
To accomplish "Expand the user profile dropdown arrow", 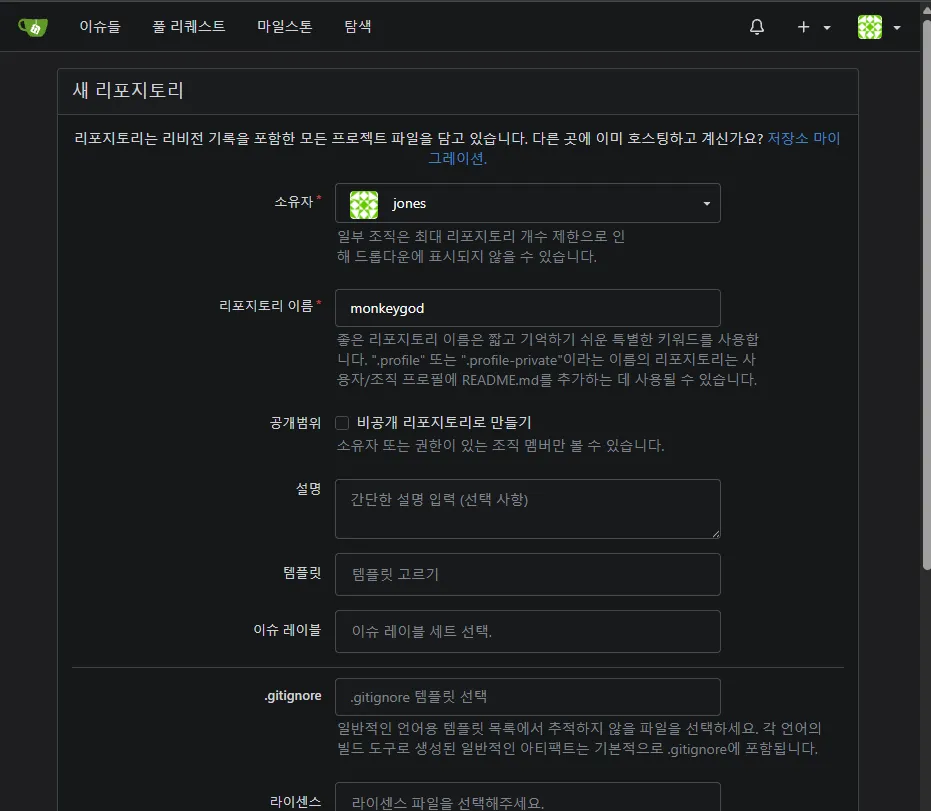I will tap(897, 27).
